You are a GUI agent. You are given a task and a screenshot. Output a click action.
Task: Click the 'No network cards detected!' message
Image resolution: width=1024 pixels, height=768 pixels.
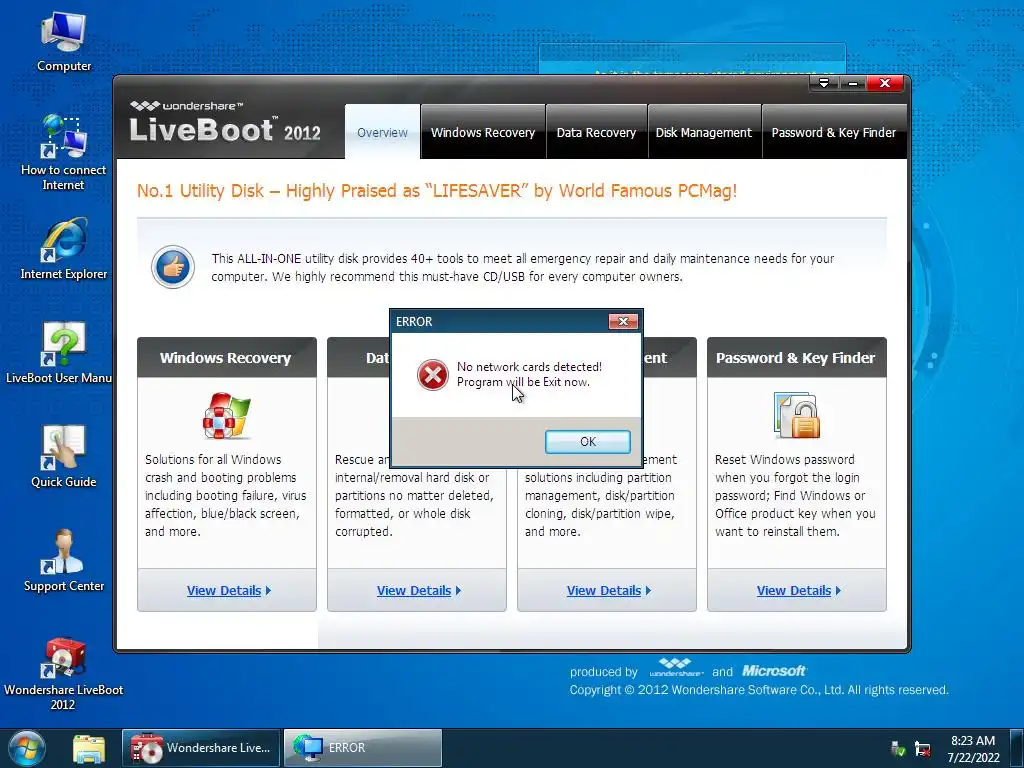click(x=529, y=366)
